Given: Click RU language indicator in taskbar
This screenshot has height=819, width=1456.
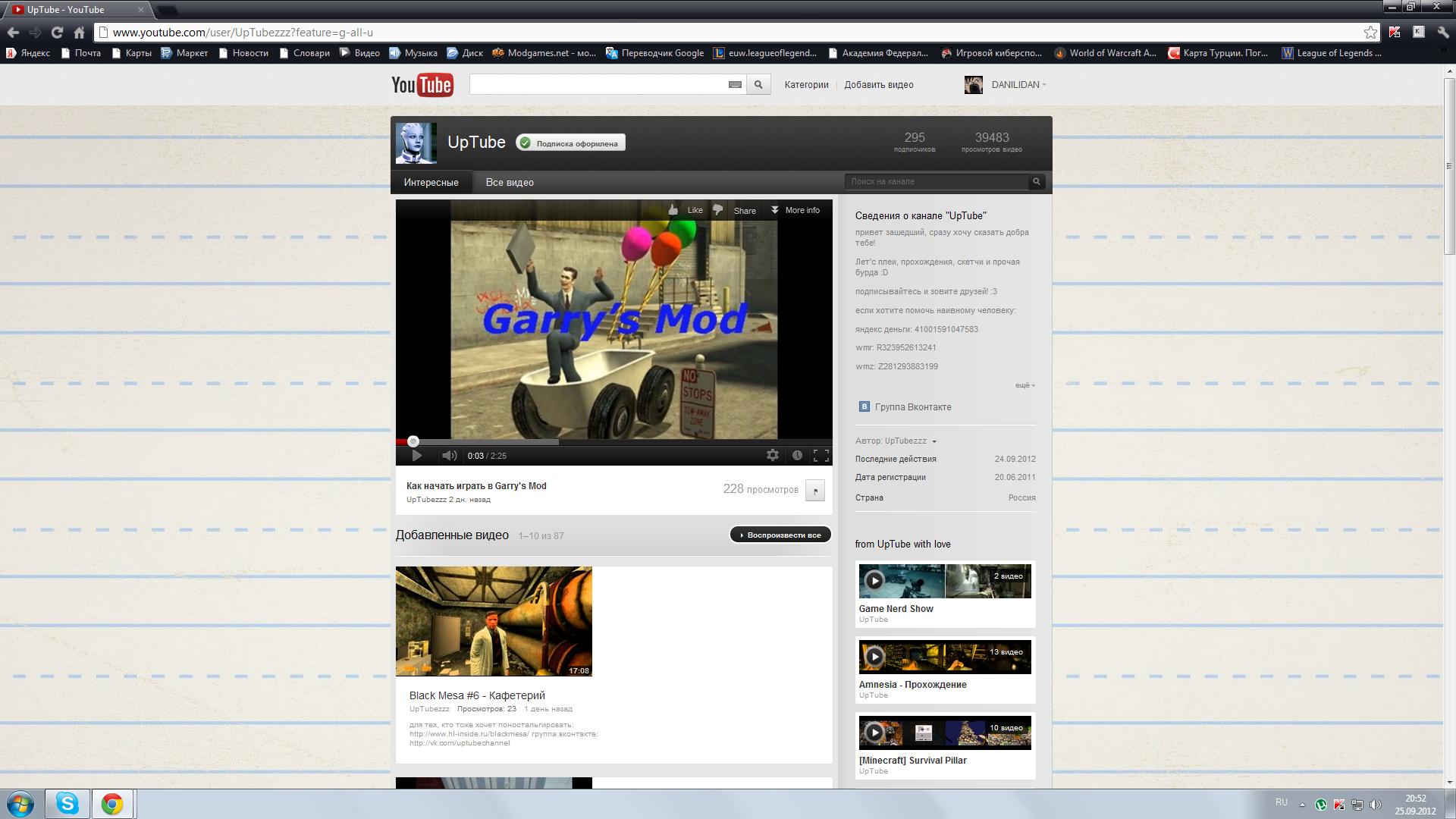Looking at the screenshot, I should tap(1281, 802).
